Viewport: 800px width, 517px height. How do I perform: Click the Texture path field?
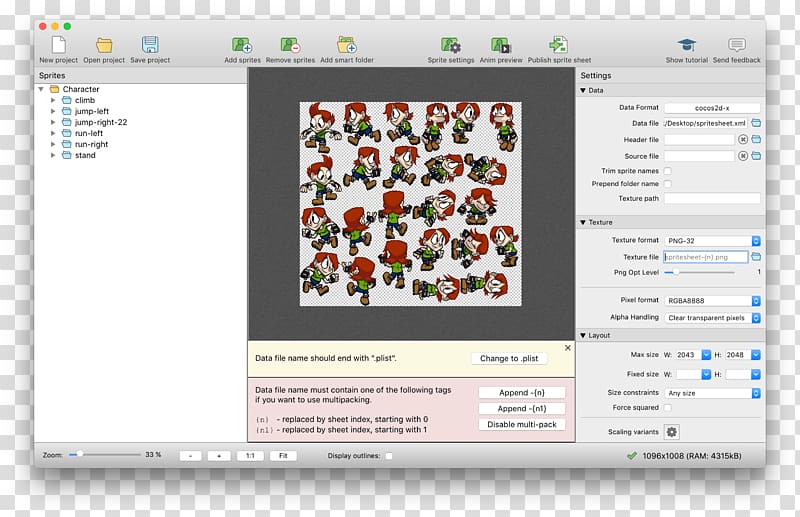coord(712,198)
